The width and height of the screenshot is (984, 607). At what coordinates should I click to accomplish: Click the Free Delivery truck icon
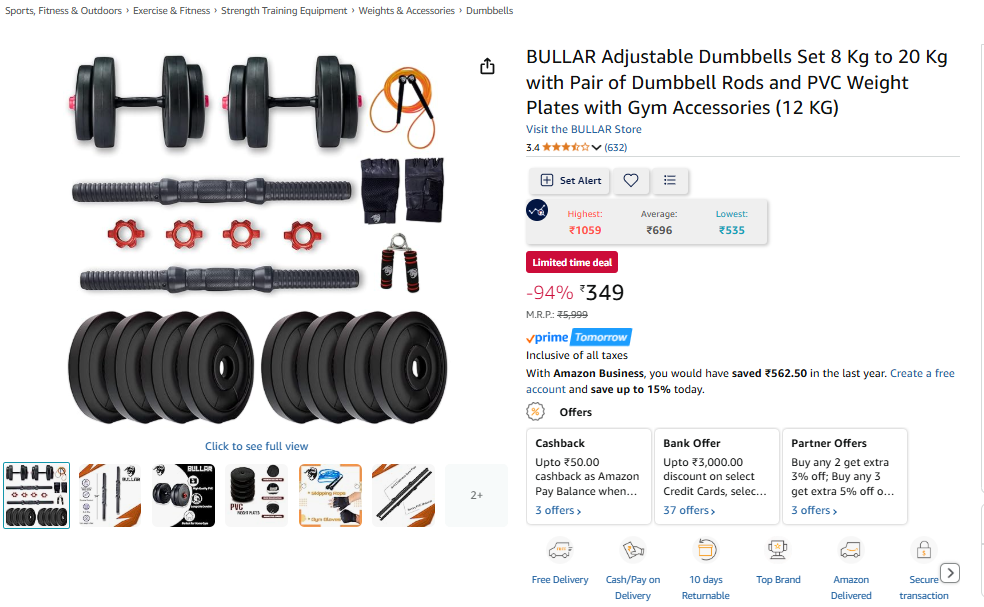click(x=560, y=551)
